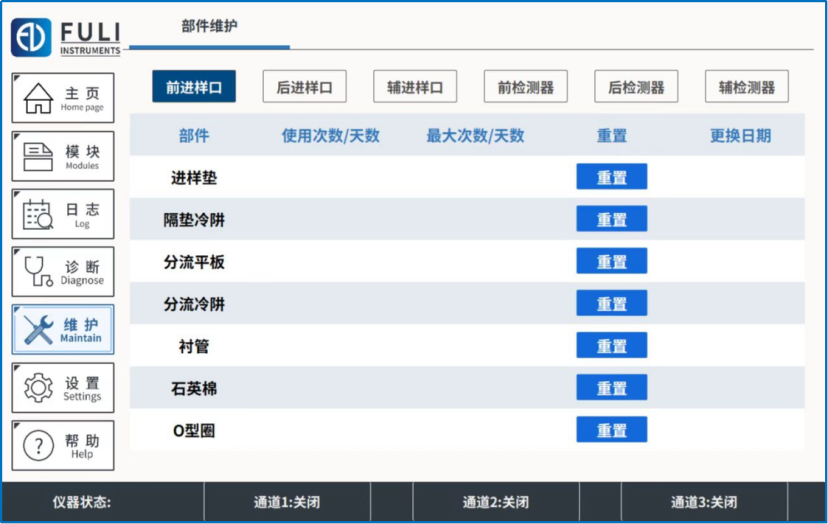
Task: Click the 通道2:关闭 status entry
Action: pos(495,502)
